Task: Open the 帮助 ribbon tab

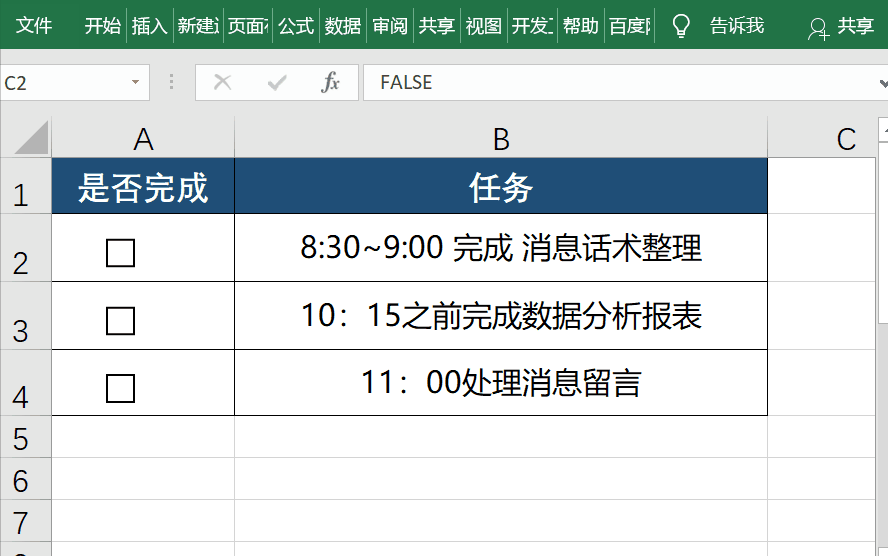Action: [x=580, y=25]
